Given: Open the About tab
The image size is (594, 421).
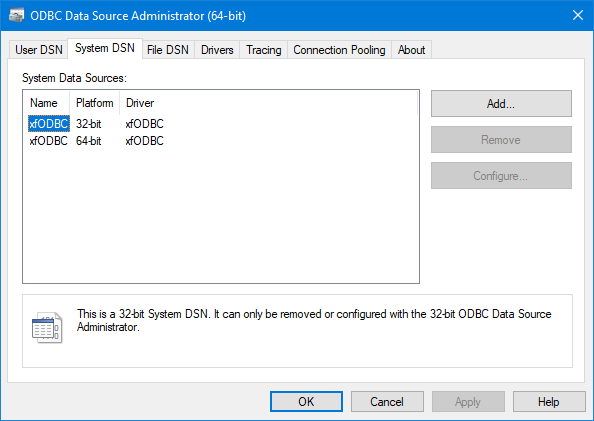Looking at the screenshot, I should point(411,50).
